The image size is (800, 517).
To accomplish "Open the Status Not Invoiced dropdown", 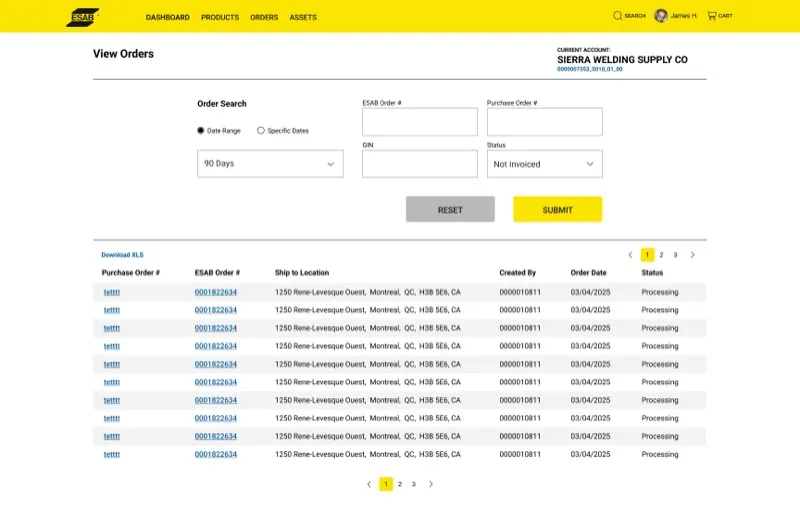I will point(544,164).
